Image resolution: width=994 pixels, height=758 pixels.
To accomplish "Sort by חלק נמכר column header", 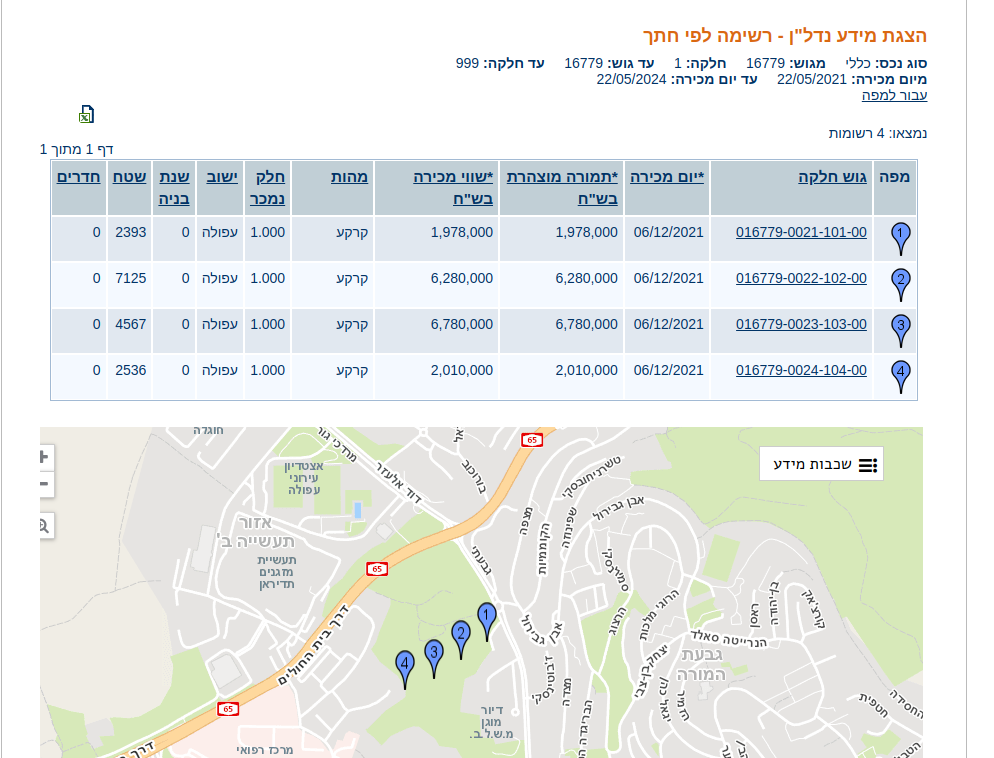I will point(268,188).
